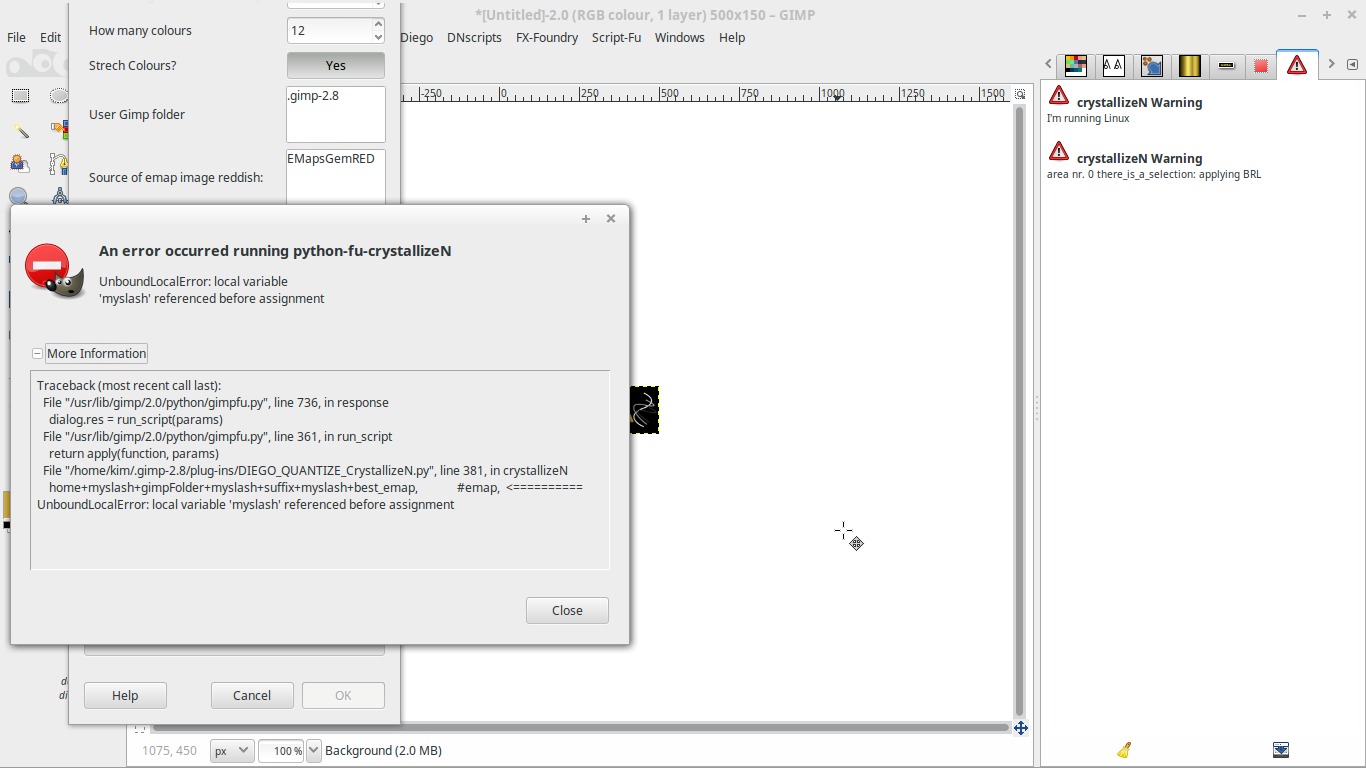Viewport: 1366px width, 768px height.
Task: Open the red Patterns dock tab
Action: coord(1261,65)
